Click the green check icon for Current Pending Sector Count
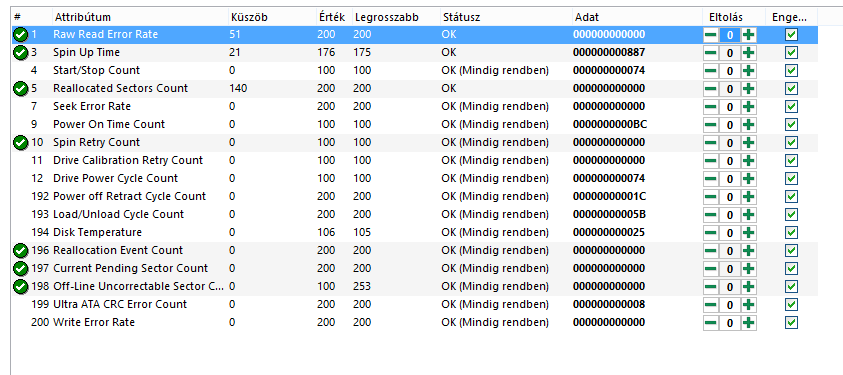The height and width of the screenshot is (375, 843). pos(20,269)
